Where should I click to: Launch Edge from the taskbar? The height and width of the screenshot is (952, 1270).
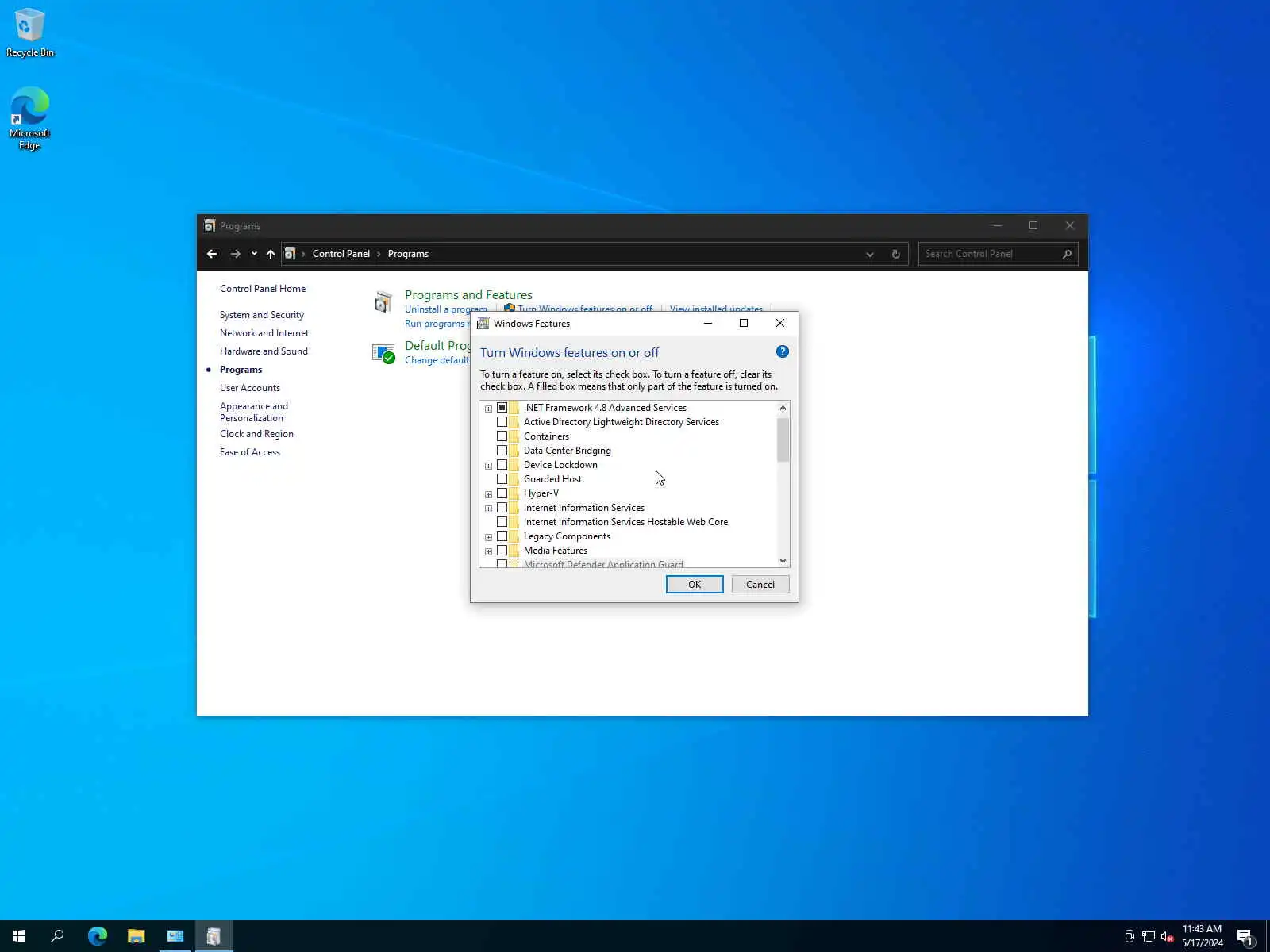click(x=98, y=936)
